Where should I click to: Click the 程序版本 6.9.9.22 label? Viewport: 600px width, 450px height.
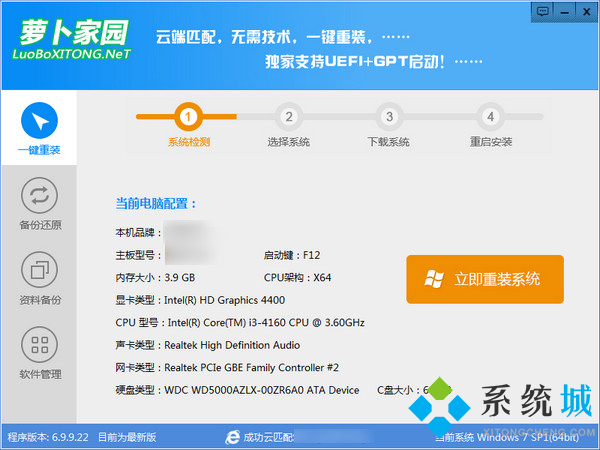coord(49,437)
